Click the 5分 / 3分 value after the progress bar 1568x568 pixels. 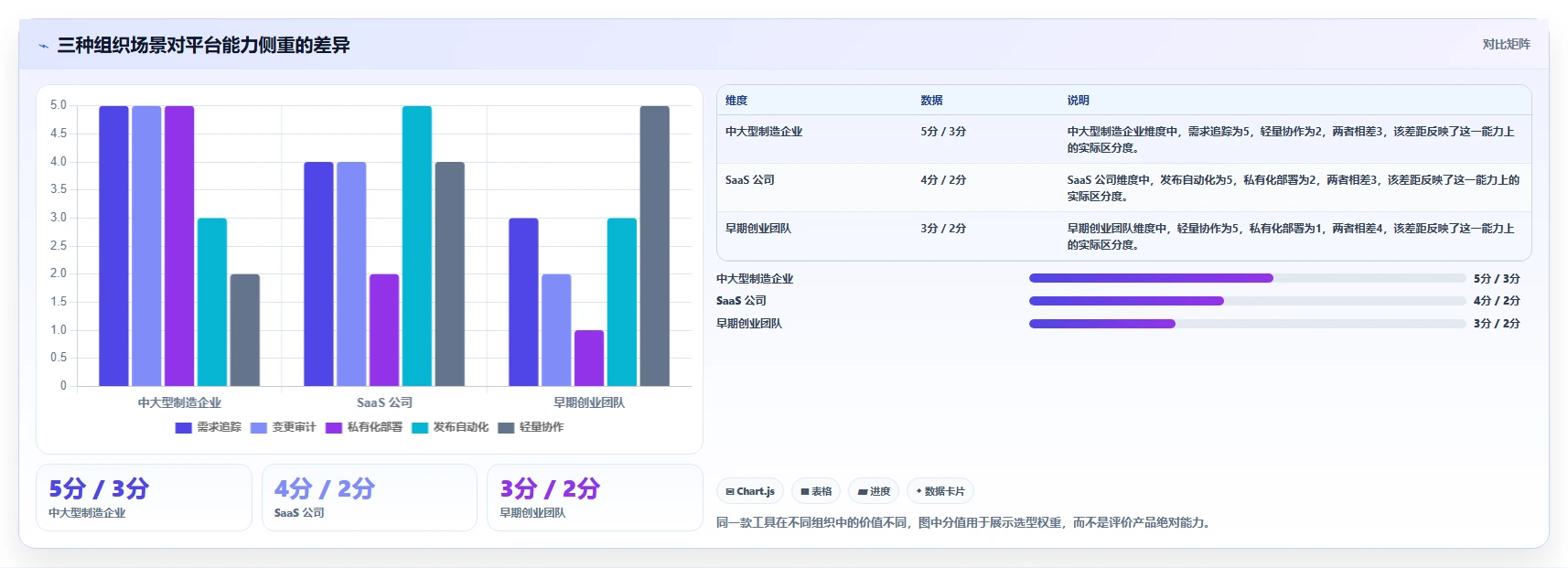click(1497, 279)
